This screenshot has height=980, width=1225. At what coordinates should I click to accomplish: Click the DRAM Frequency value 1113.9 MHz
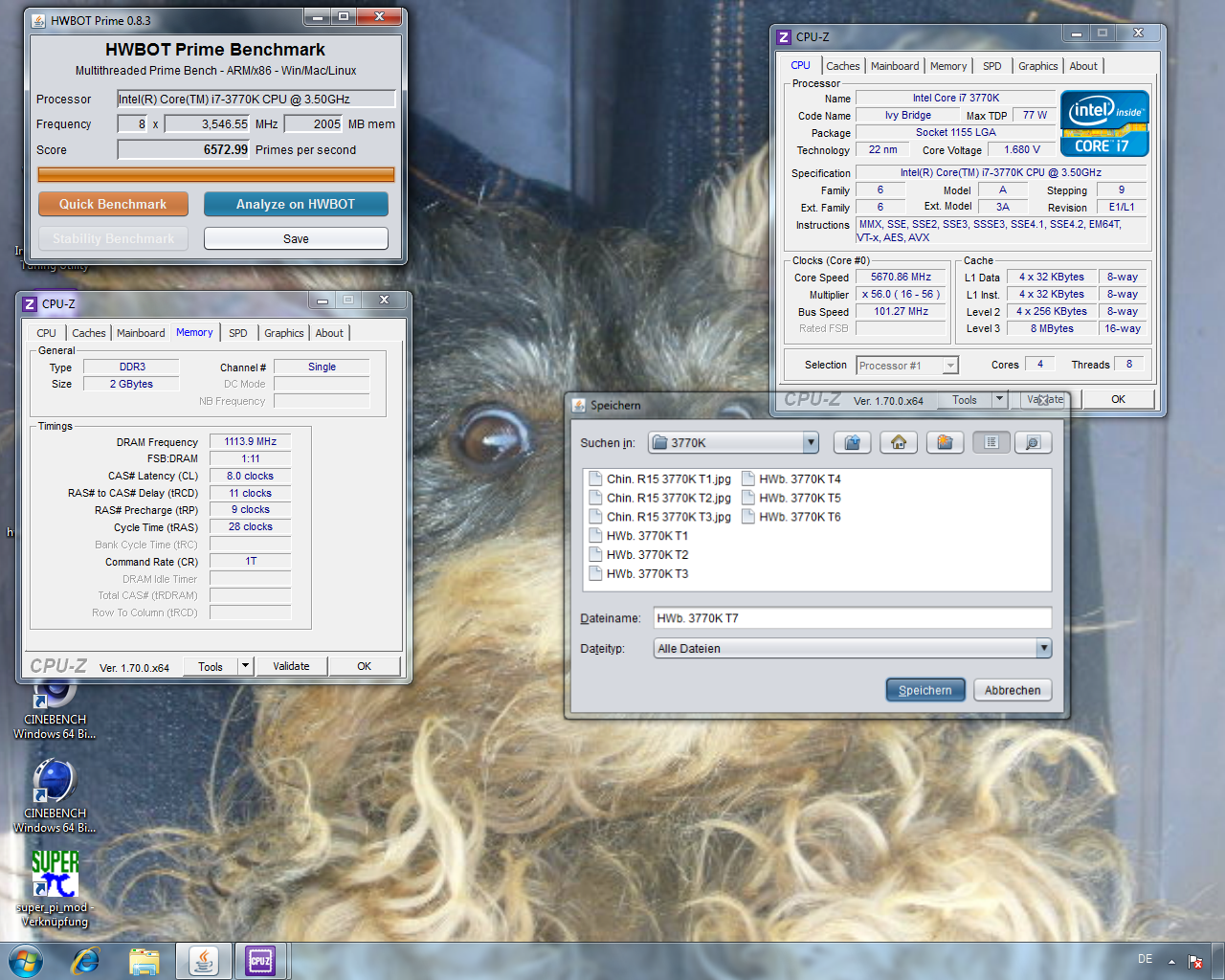click(250, 442)
